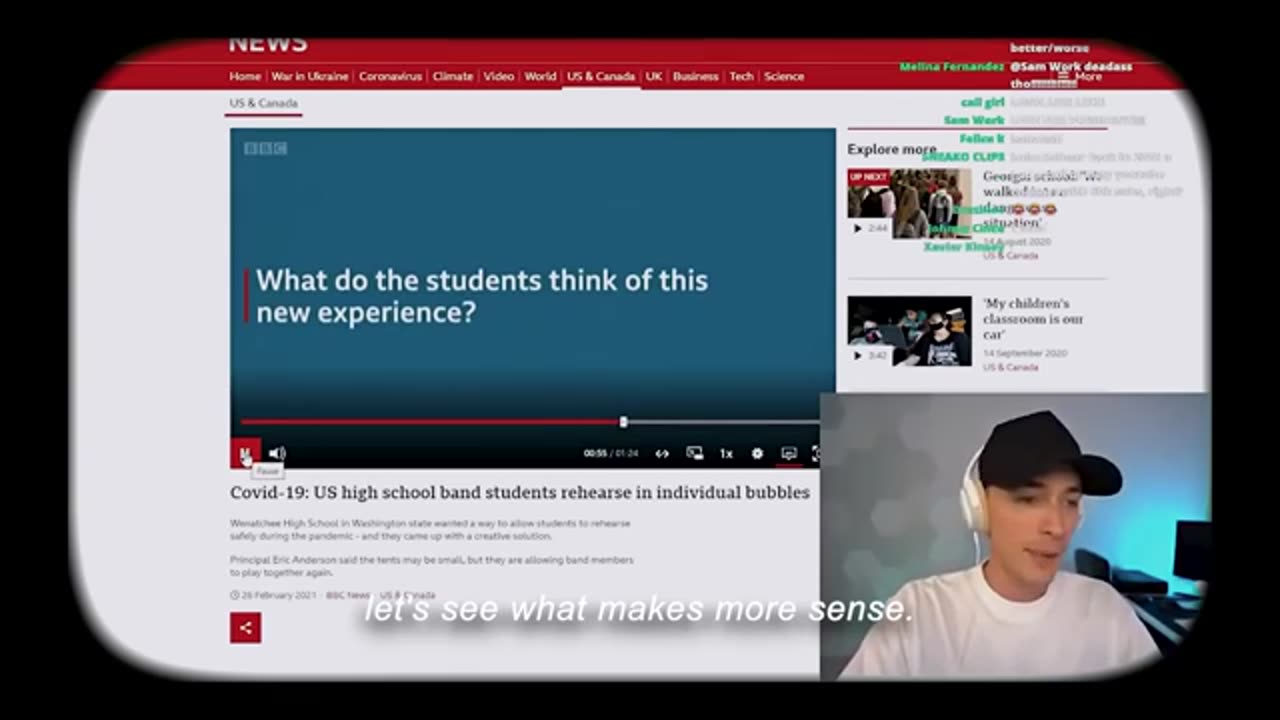Open Up Next Georgia school video thumbnail
Image resolution: width=1280 pixels, height=720 pixels.
(909, 203)
